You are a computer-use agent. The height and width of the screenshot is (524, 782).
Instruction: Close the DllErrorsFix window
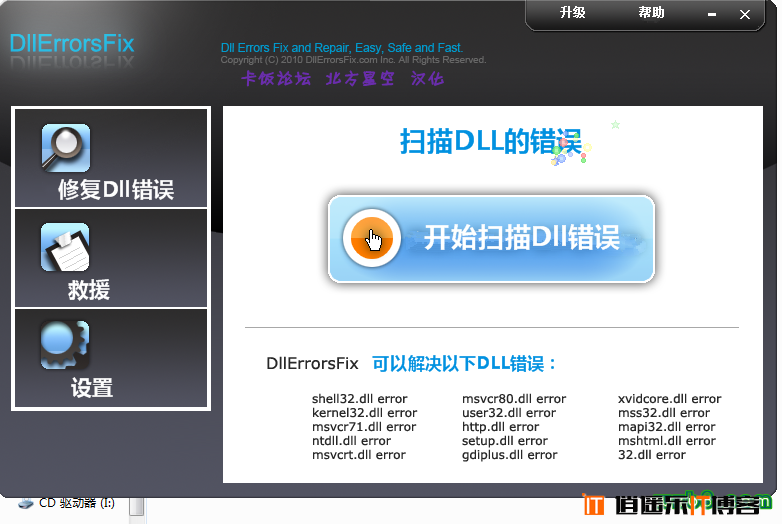[x=745, y=14]
